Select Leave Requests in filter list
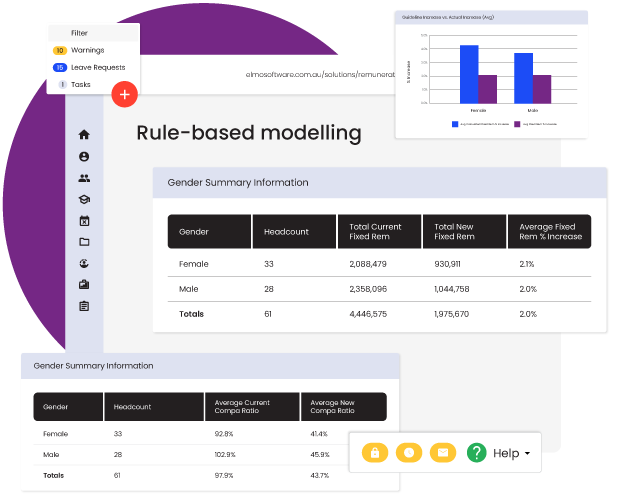The image size is (620, 500). [x=98, y=68]
